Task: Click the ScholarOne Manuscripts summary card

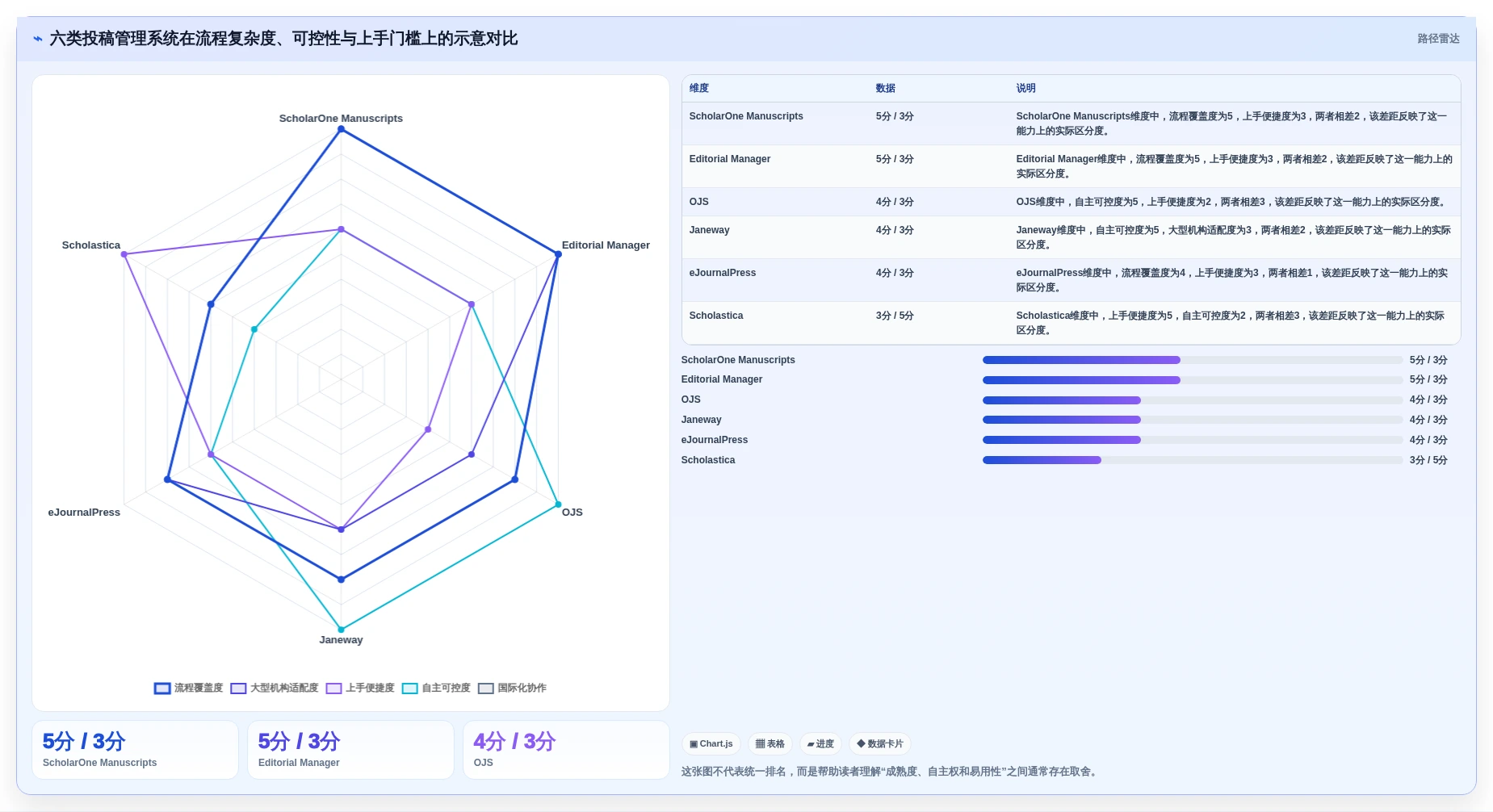Action: 135,750
